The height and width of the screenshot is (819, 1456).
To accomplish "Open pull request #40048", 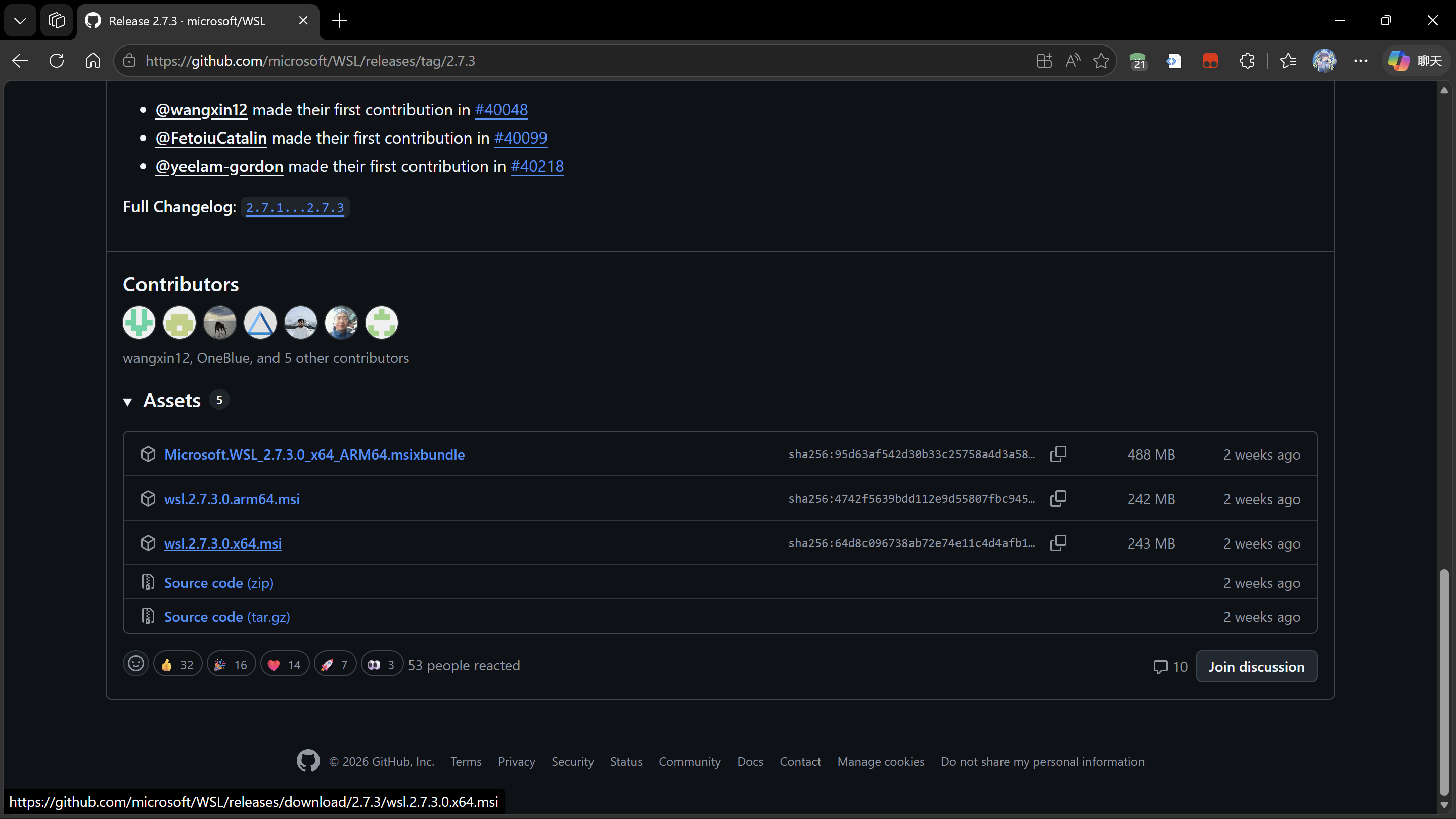I will coord(502,110).
